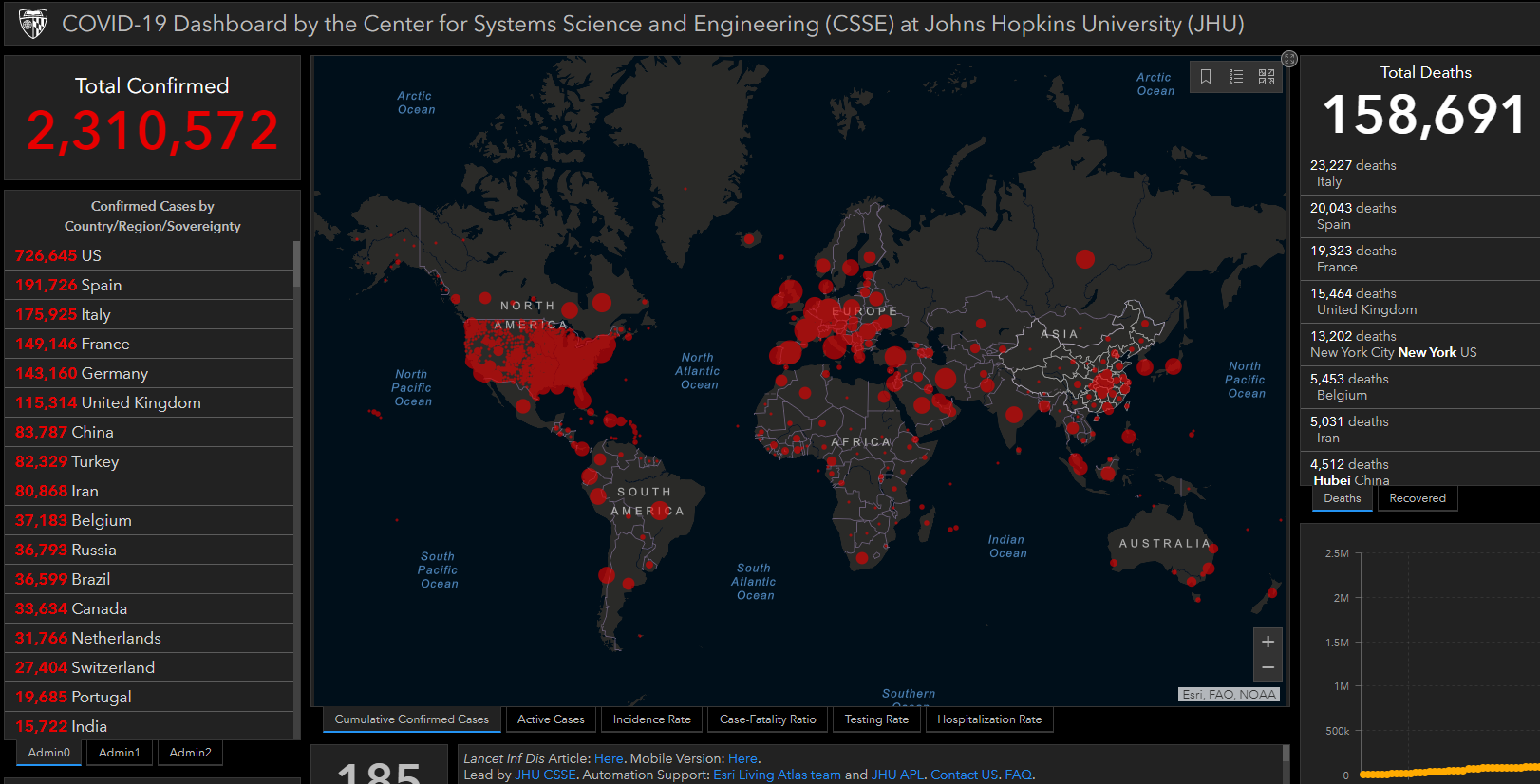Click the Esri, FAO, NOAA attribution
1540x784 pixels.
(1229, 695)
